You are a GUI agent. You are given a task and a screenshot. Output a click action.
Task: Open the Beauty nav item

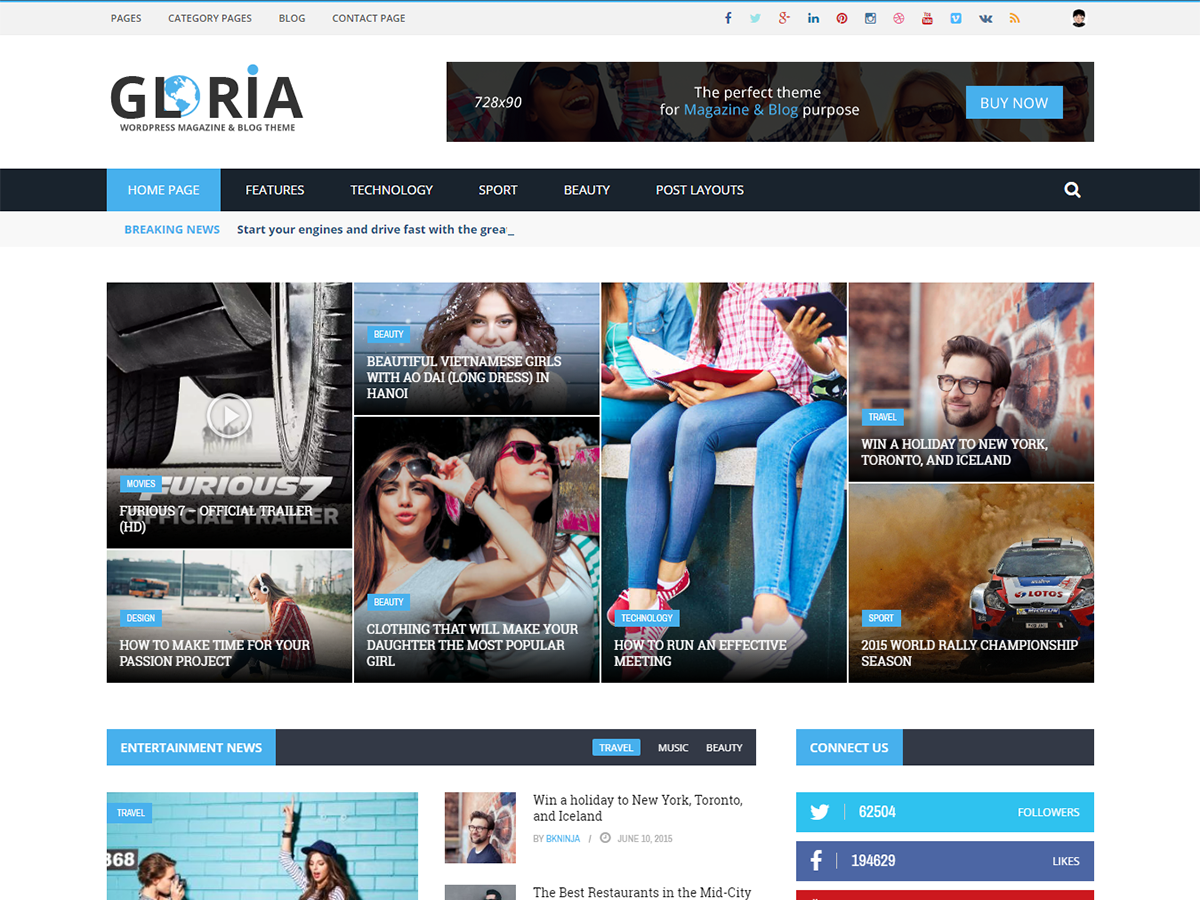click(x=587, y=190)
